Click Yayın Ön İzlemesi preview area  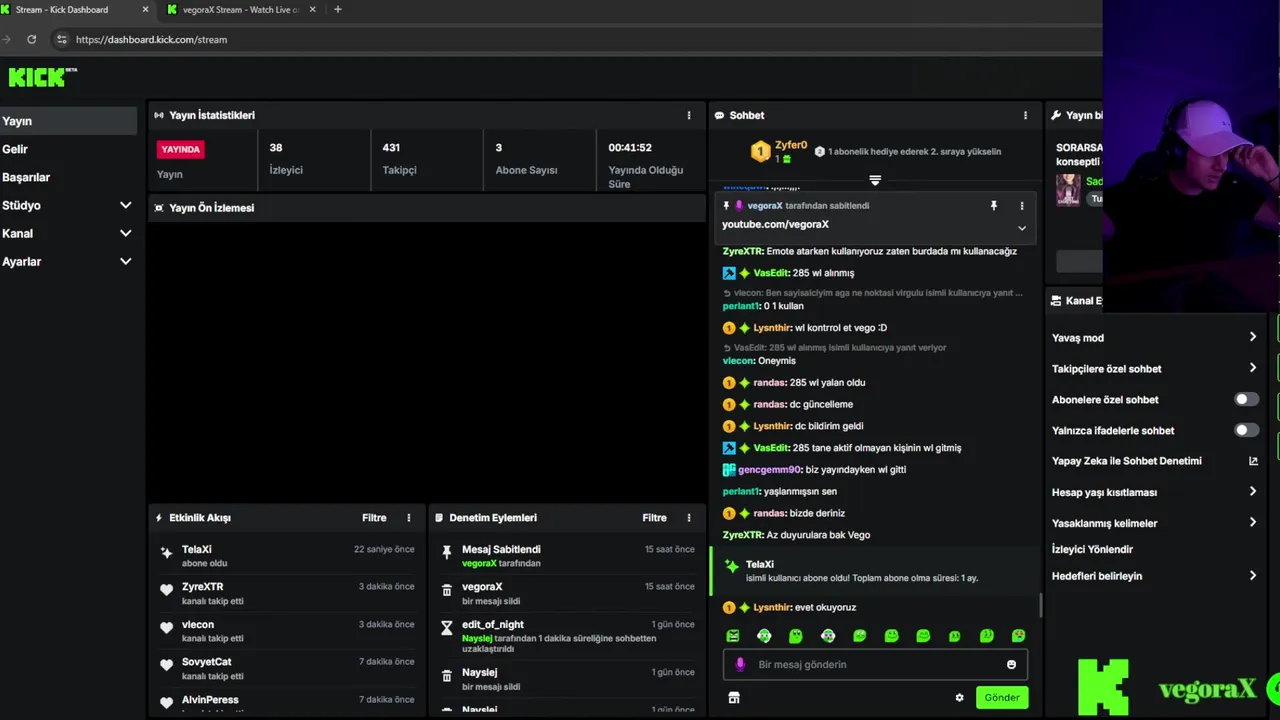(427, 360)
